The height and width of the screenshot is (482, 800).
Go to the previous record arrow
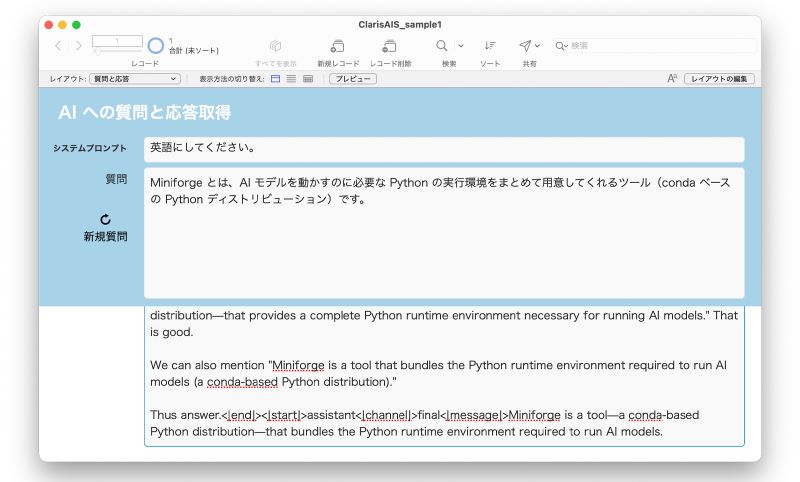(58, 46)
